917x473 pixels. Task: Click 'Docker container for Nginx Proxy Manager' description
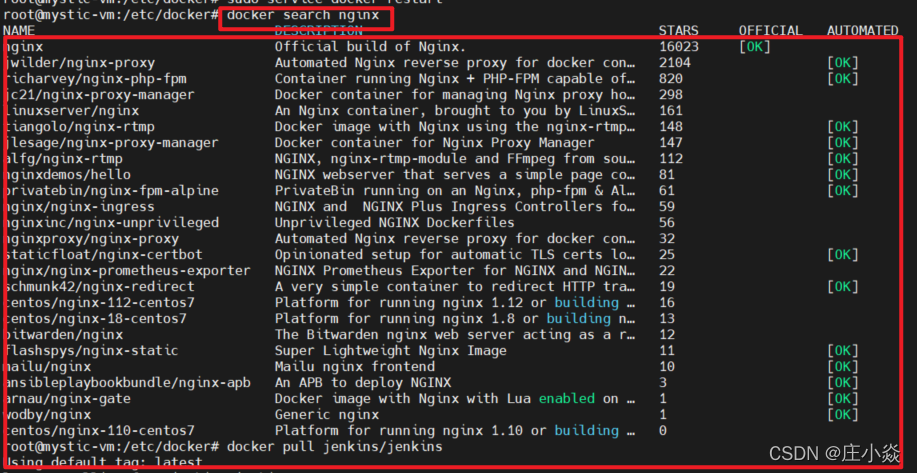coord(435,143)
